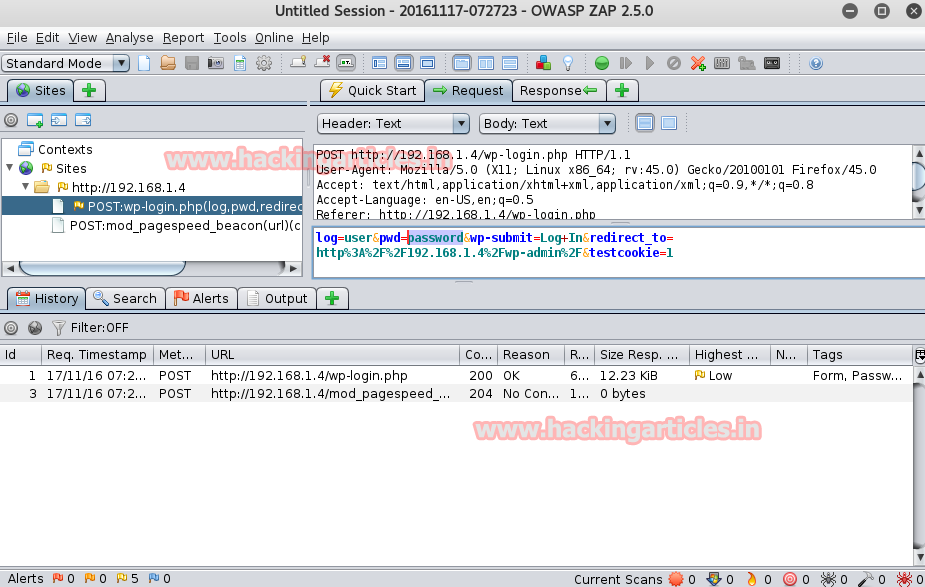925x587 pixels.
Task: Open the Analyse menu
Action: (129, 38)
